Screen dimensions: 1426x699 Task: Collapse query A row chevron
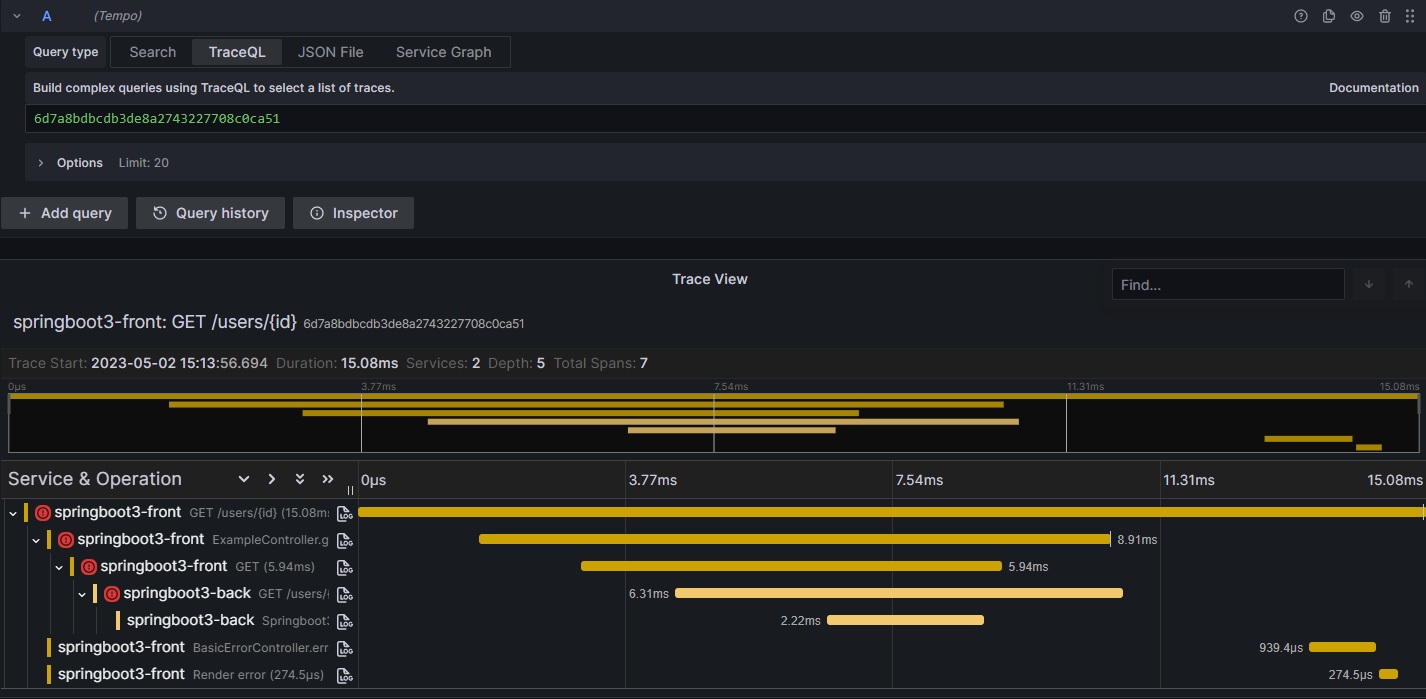click(17, 16)
